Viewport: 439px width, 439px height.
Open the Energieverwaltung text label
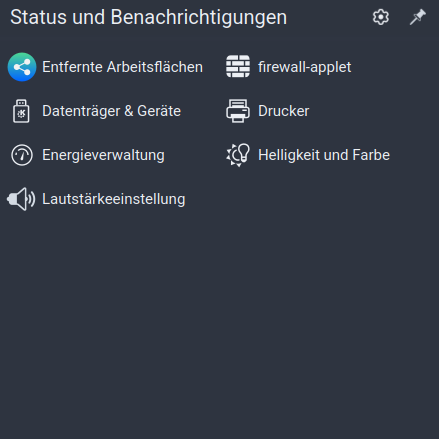103,155
